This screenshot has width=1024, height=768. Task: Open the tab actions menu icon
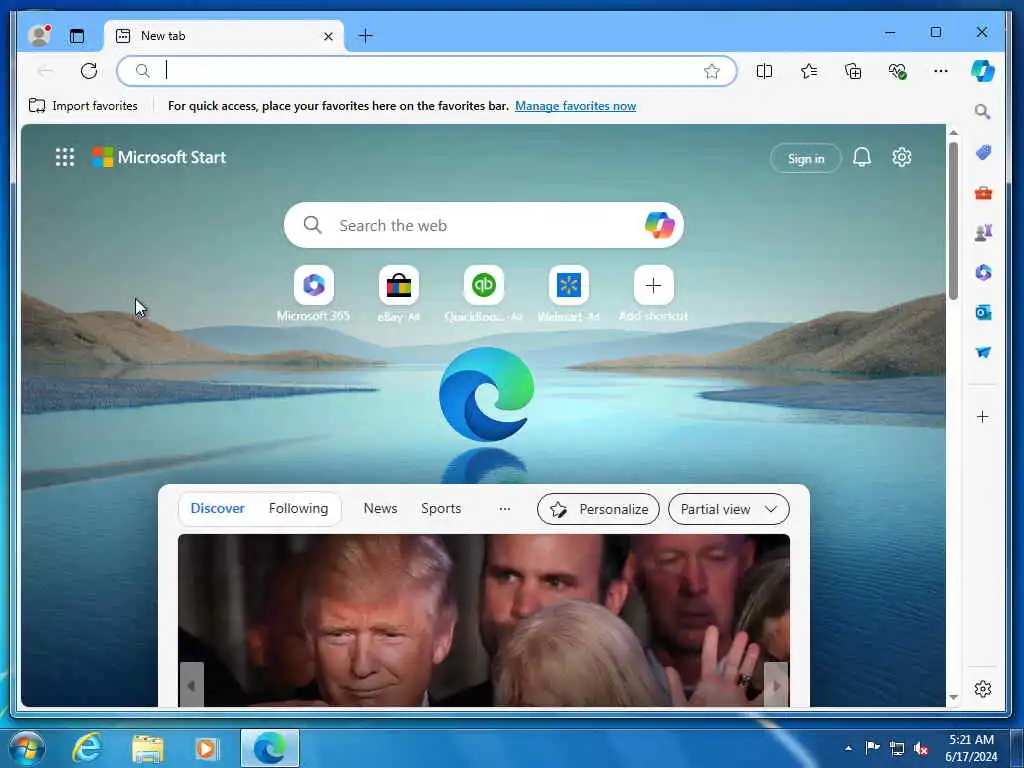tap(77, 36)
